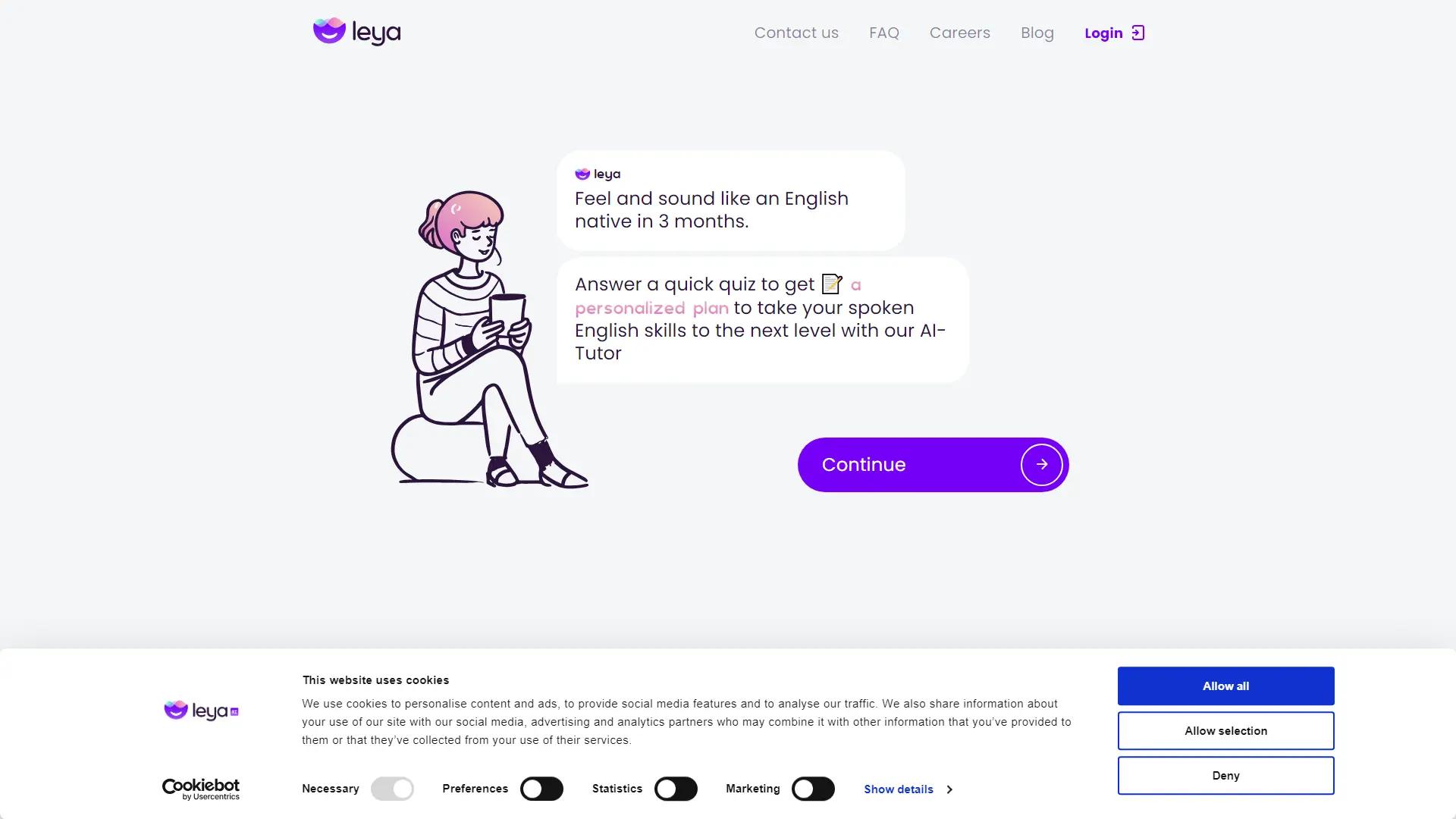This screenshot has width=1456, height=819.
Task: Click the login arrow icon
Action: point(1137,33)
